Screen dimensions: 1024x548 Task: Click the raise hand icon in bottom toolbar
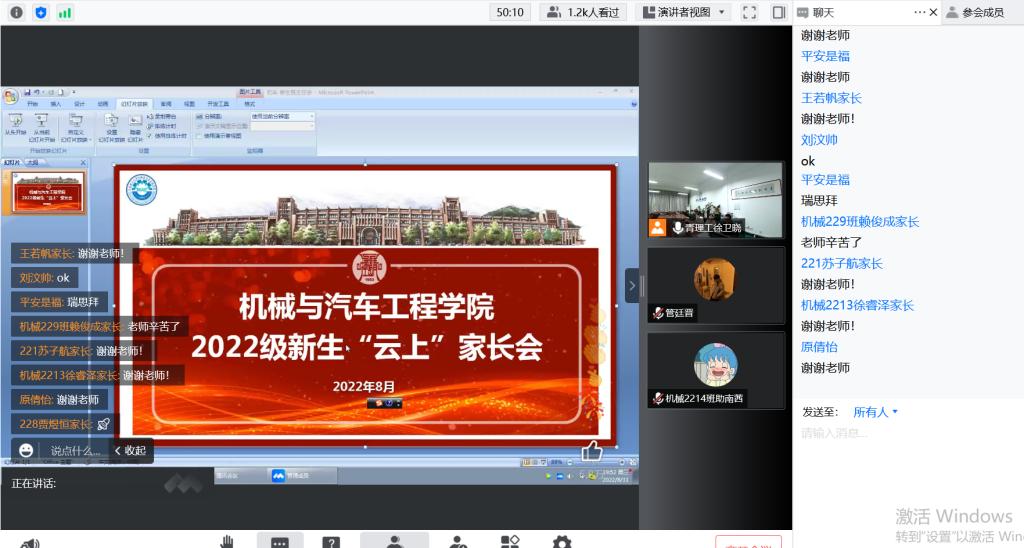[227, 541]
